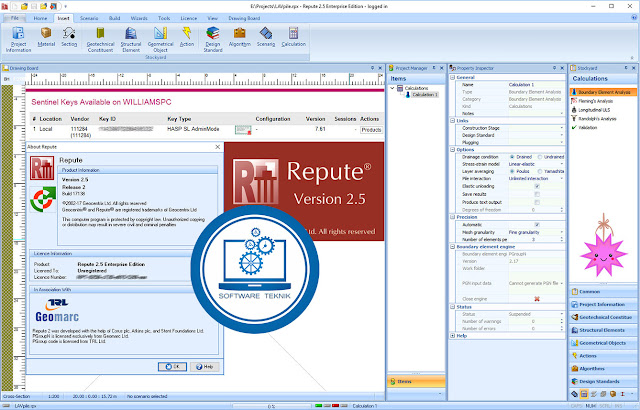Screen dimensions: 640x410
Task: Open the Plugging dropdown
Action: [562, 142]
